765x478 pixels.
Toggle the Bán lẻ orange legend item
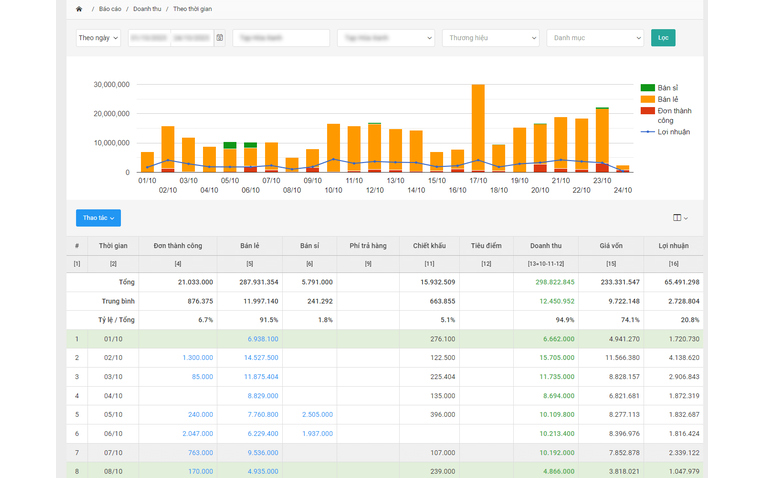[x=660, y=99]
